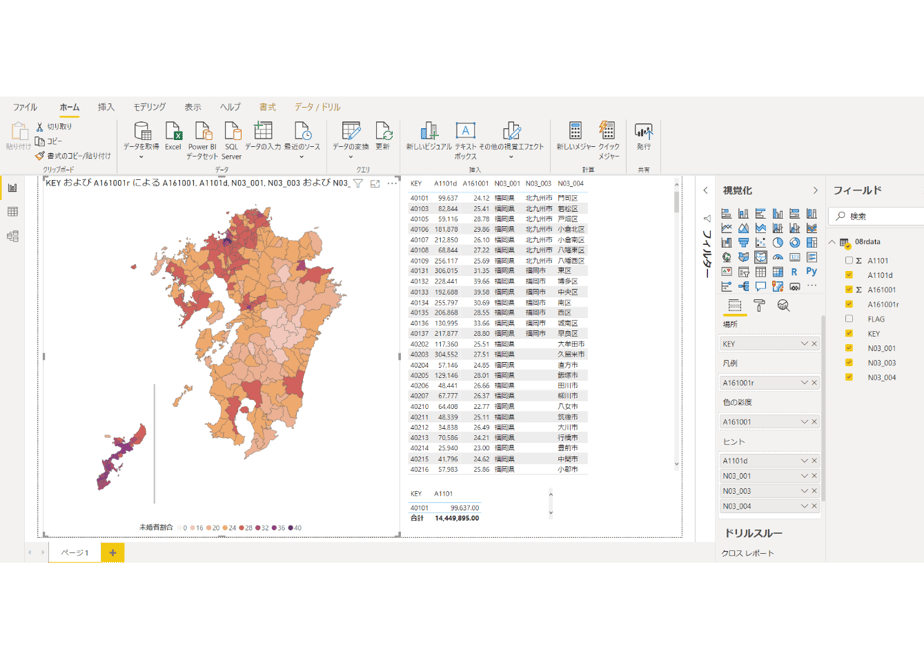Add a new page with plus button
The height and width of the screenshot is (660, 924).
pyautogui.click(x=113, y=553)
